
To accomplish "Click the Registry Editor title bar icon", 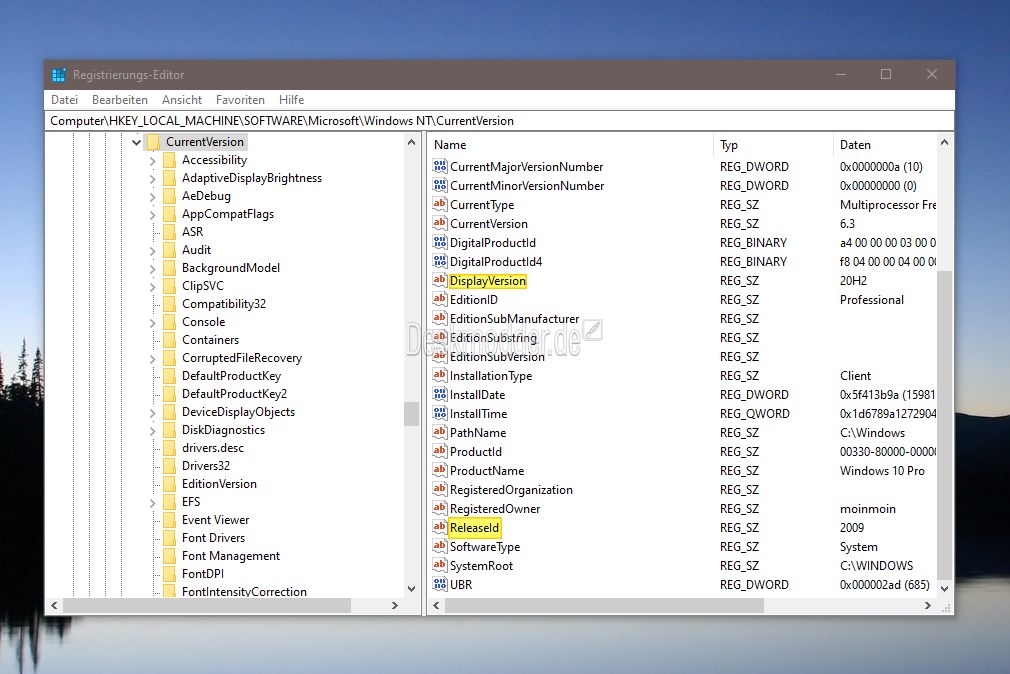I will (x=59, y=75).
